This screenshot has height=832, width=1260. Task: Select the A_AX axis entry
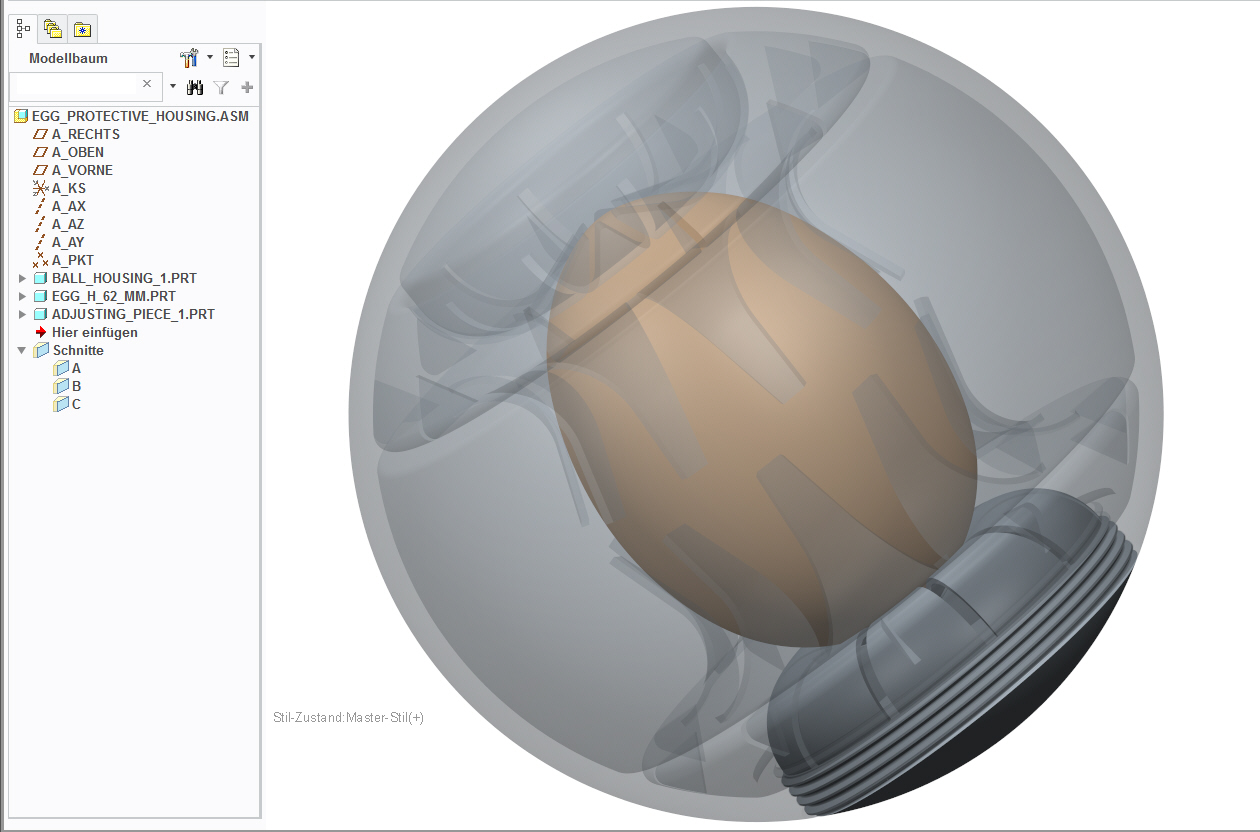pos(69,206)
